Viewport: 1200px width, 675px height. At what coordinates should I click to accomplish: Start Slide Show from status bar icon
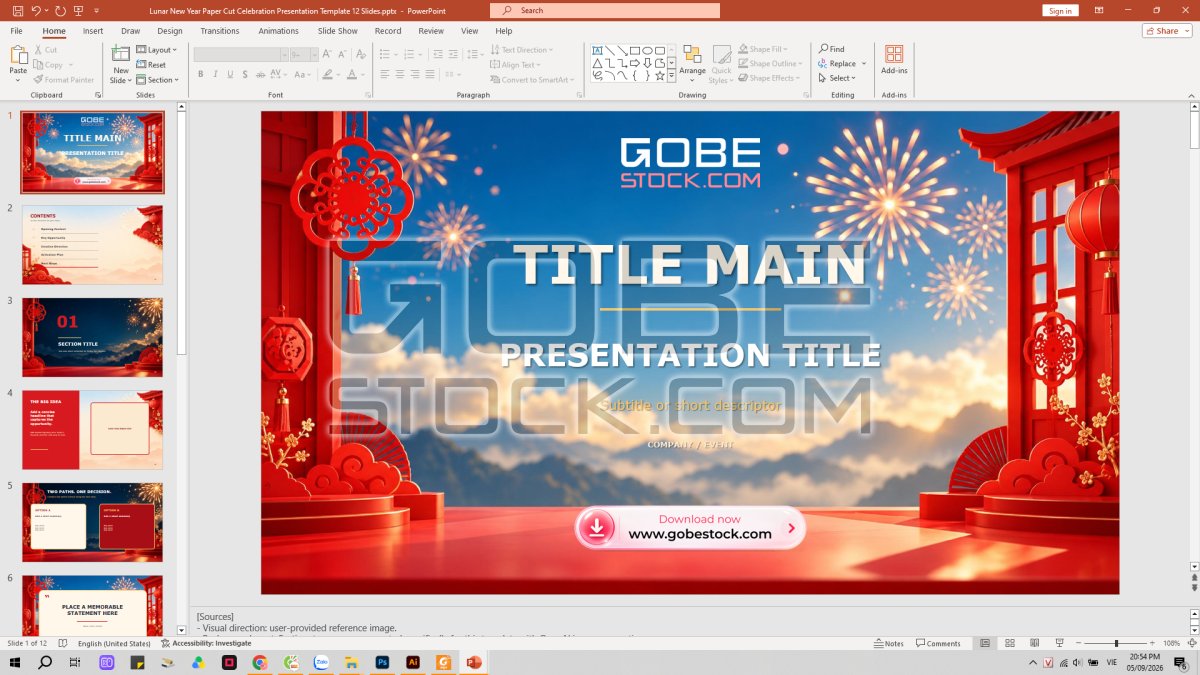pos(1059,643)
